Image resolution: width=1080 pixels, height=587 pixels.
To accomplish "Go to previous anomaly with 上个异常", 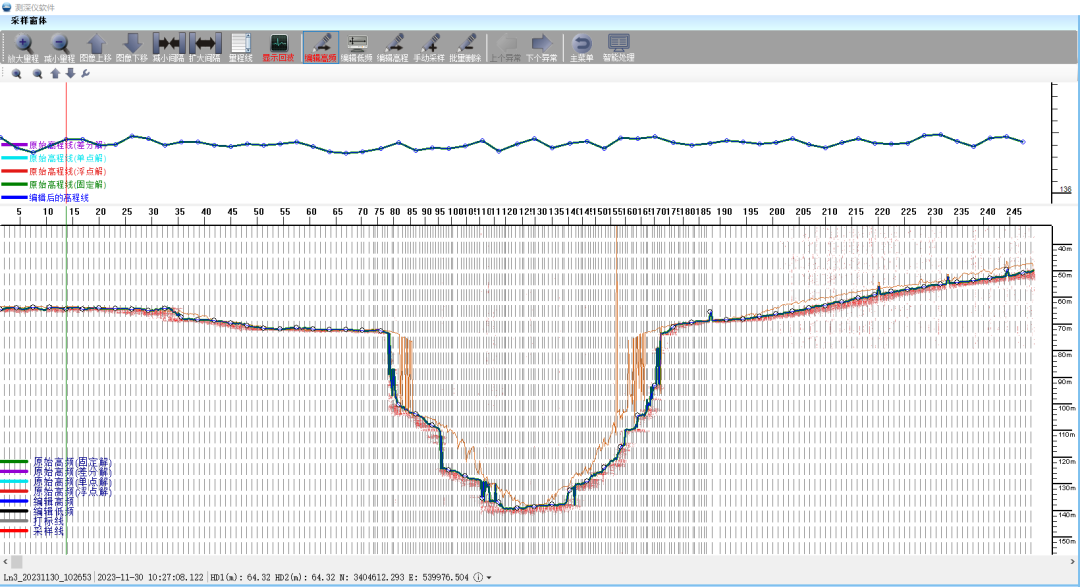I will pos(506,48).
